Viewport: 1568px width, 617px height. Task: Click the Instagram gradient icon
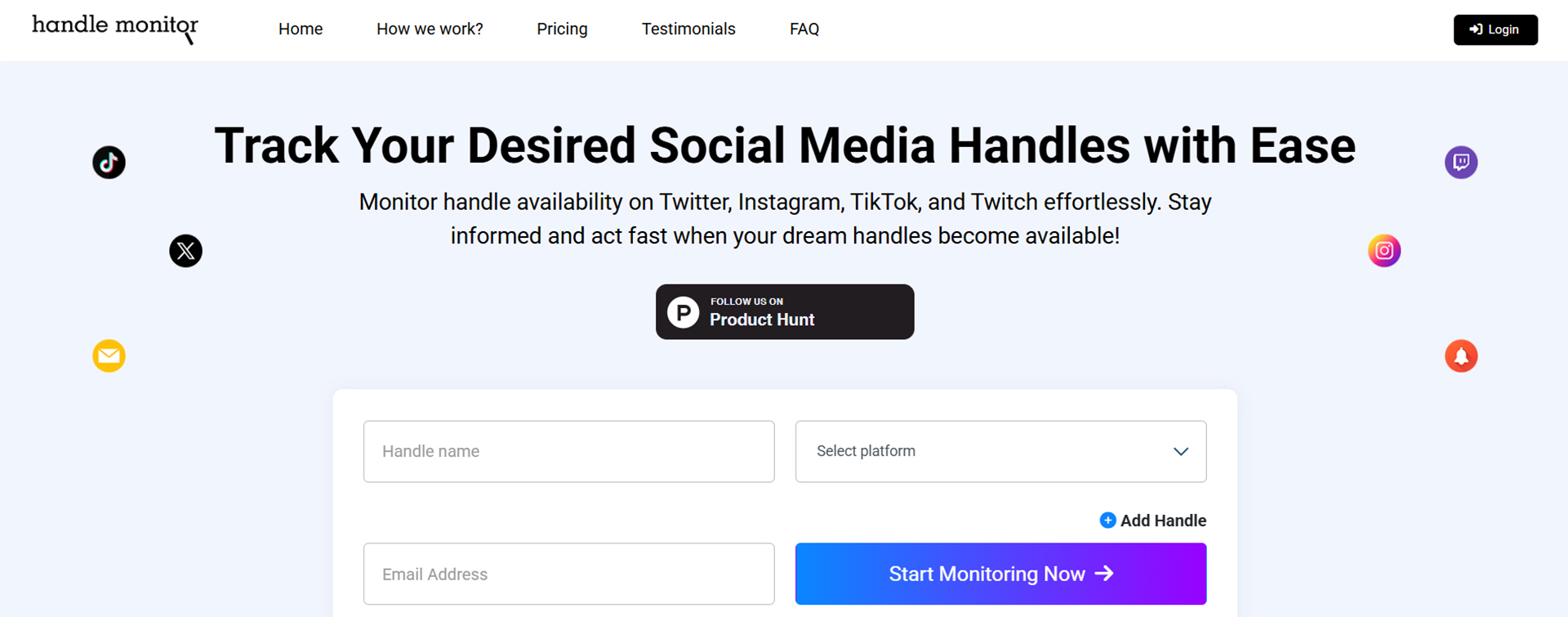(x=1384, y=251)
